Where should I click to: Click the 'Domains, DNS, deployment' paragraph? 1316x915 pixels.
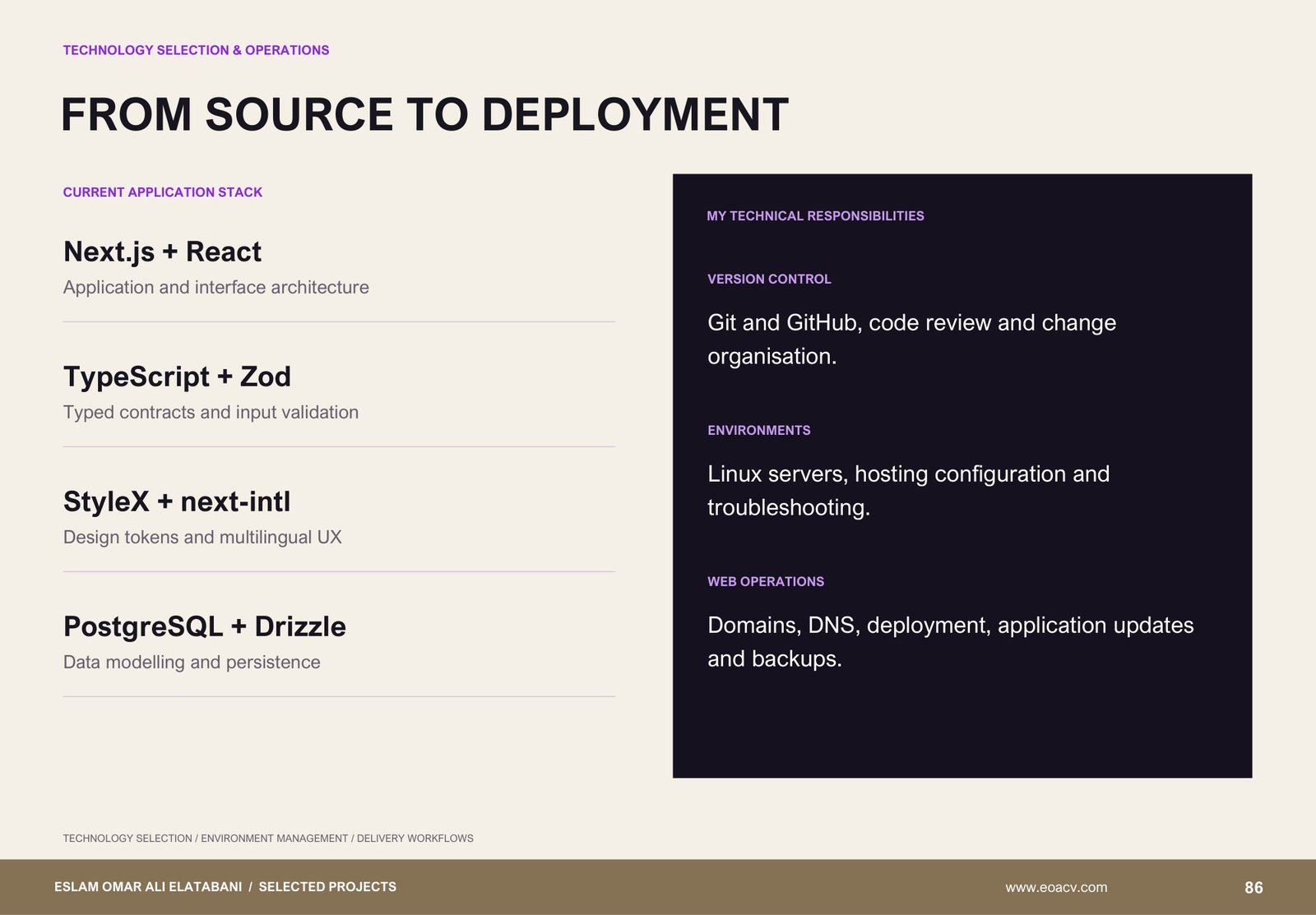click(950, 642)
